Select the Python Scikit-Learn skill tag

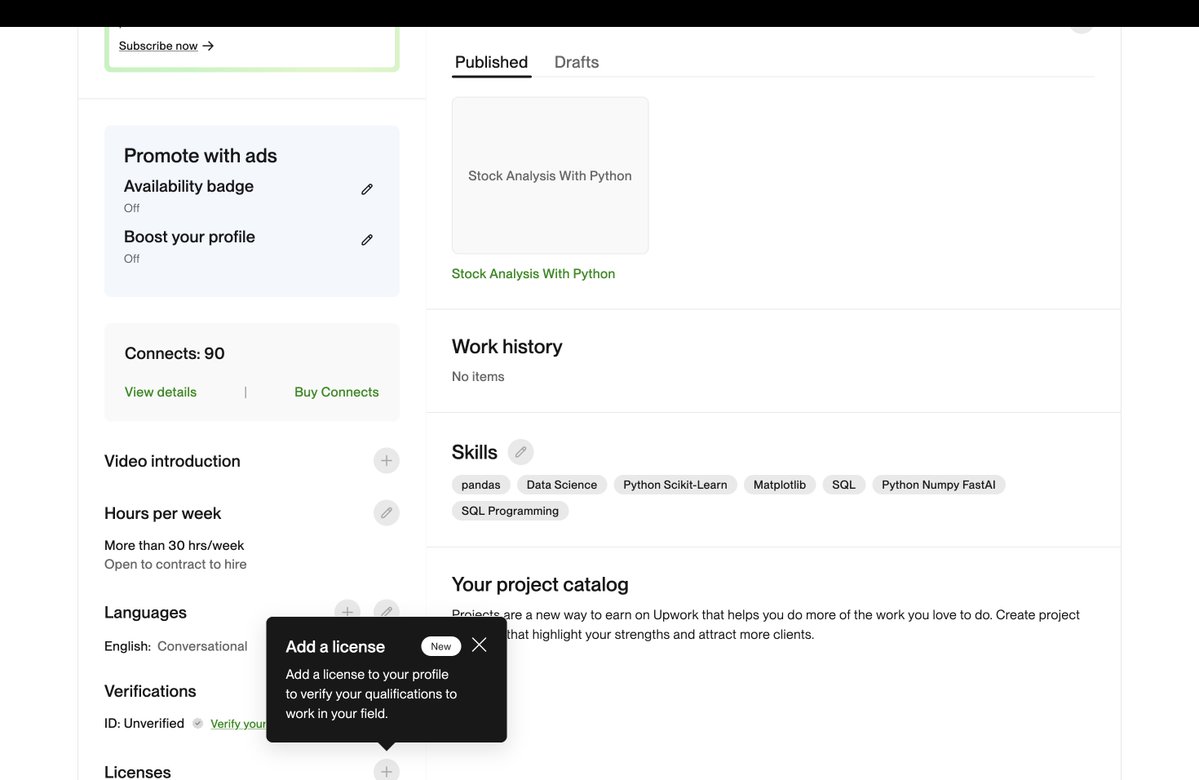click(675, 485)
